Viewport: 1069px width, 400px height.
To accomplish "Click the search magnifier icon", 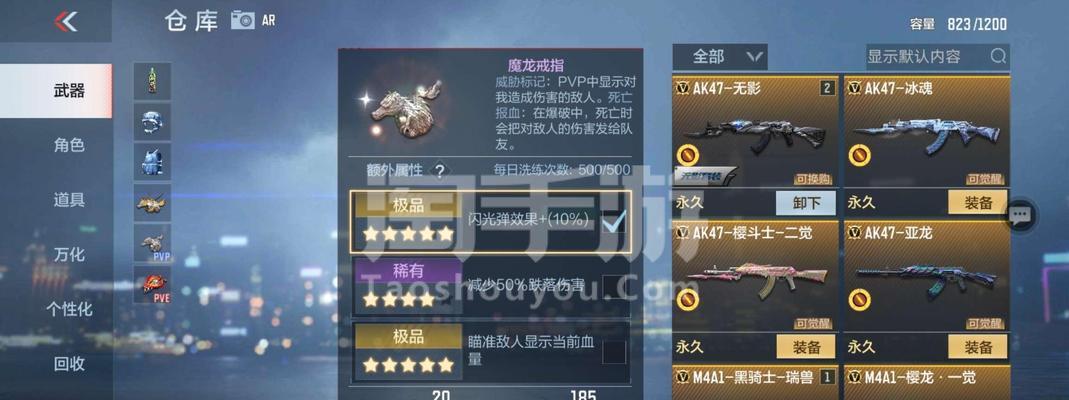I will coord(997,57).
